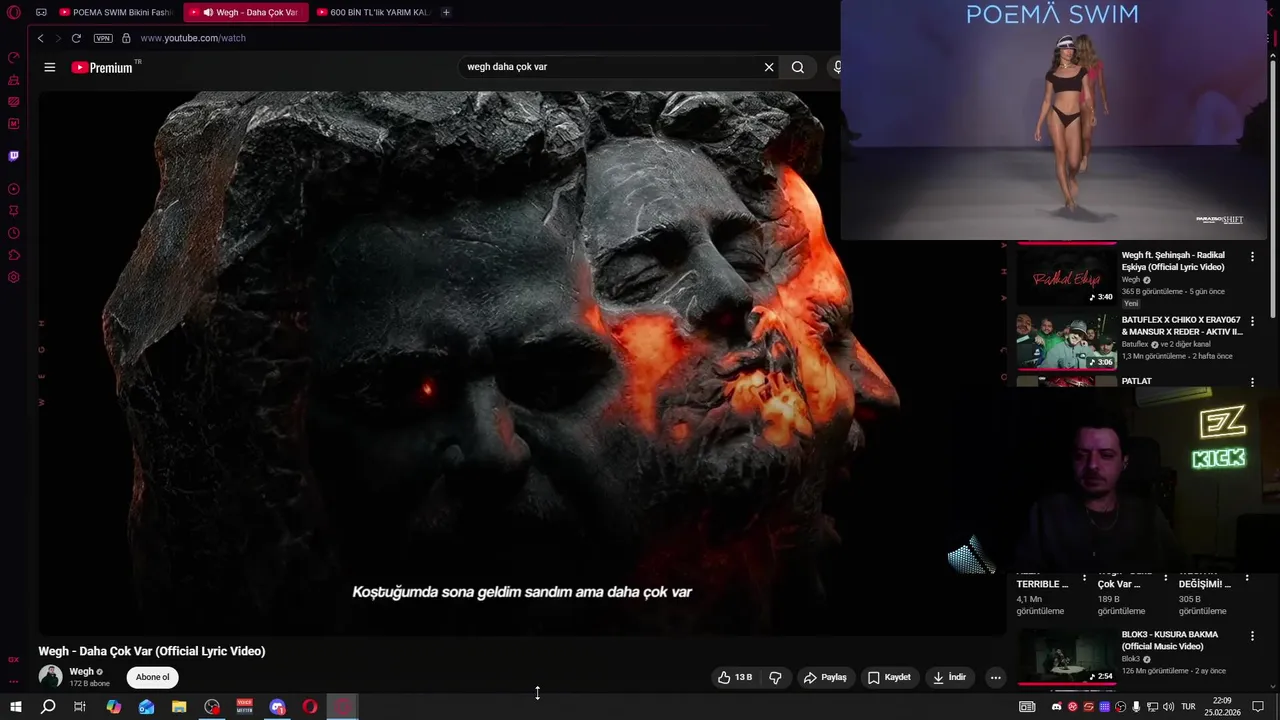The height and width of the screenshot is (720, 1280).
Task: Open Task View on taskbar
Action: 80,707
